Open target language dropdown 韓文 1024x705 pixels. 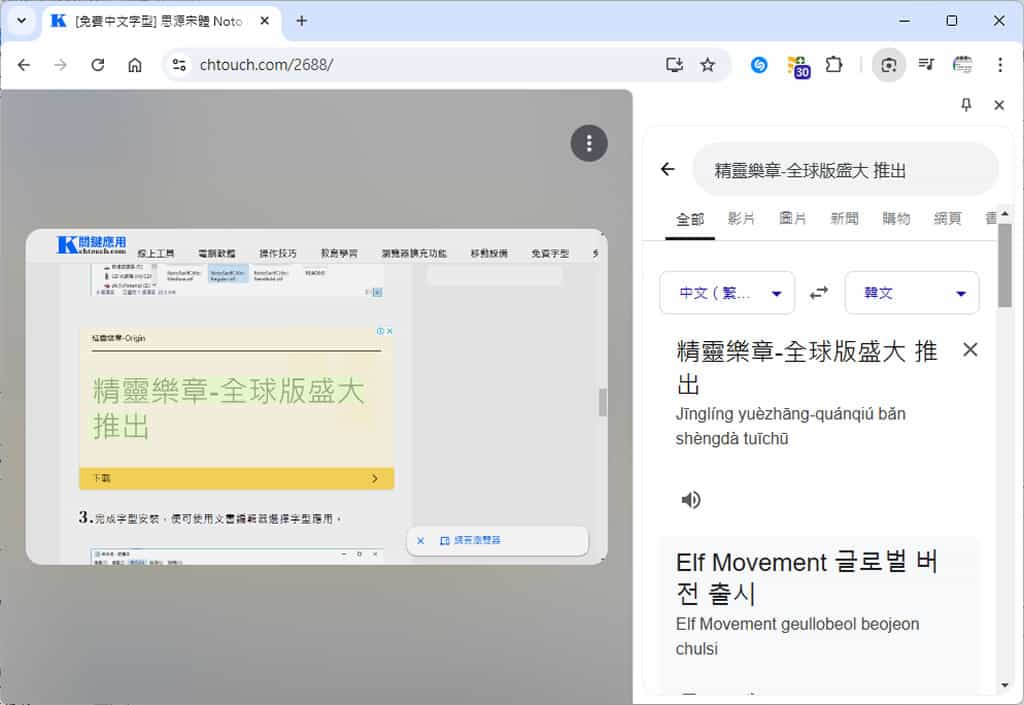click(912, 293)
